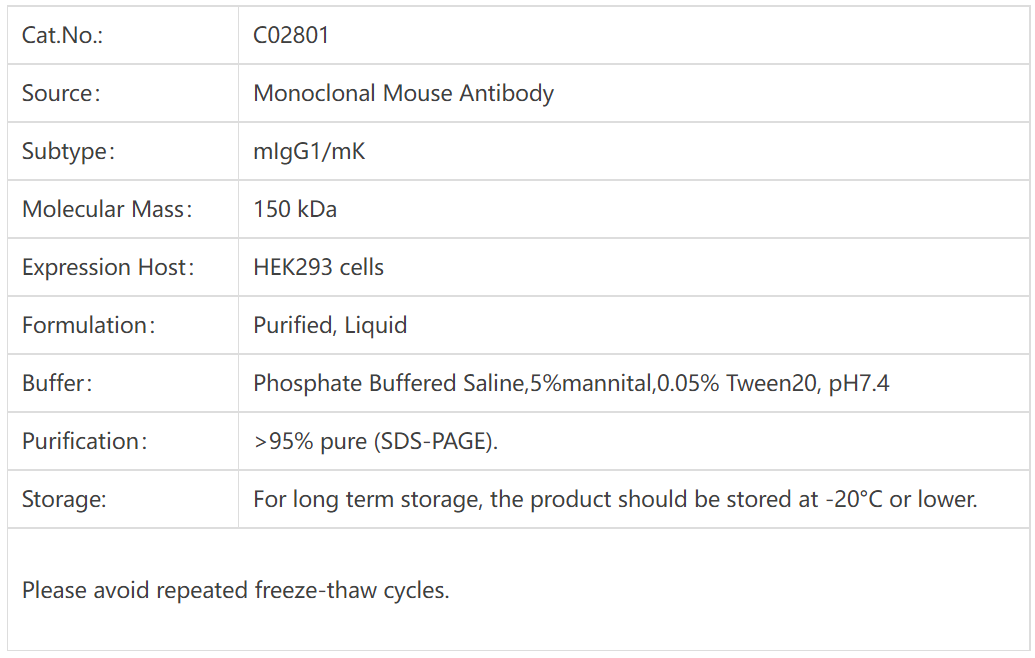Click the pH7.4 text in buffer row
The image size is (1035, 658).
point(859,384)
